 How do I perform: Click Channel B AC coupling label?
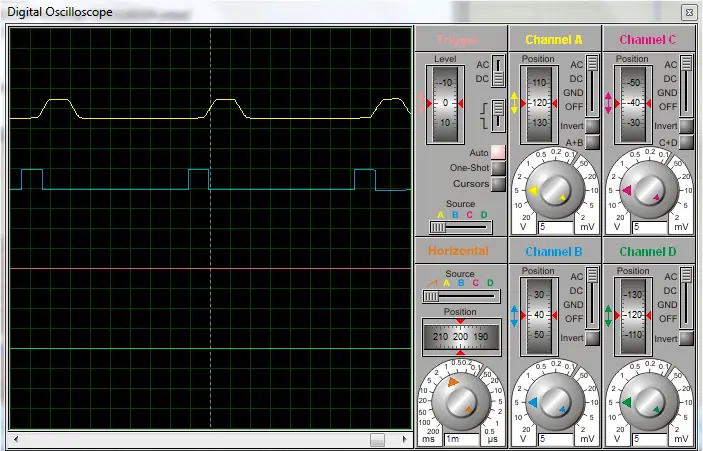point(576,277)
